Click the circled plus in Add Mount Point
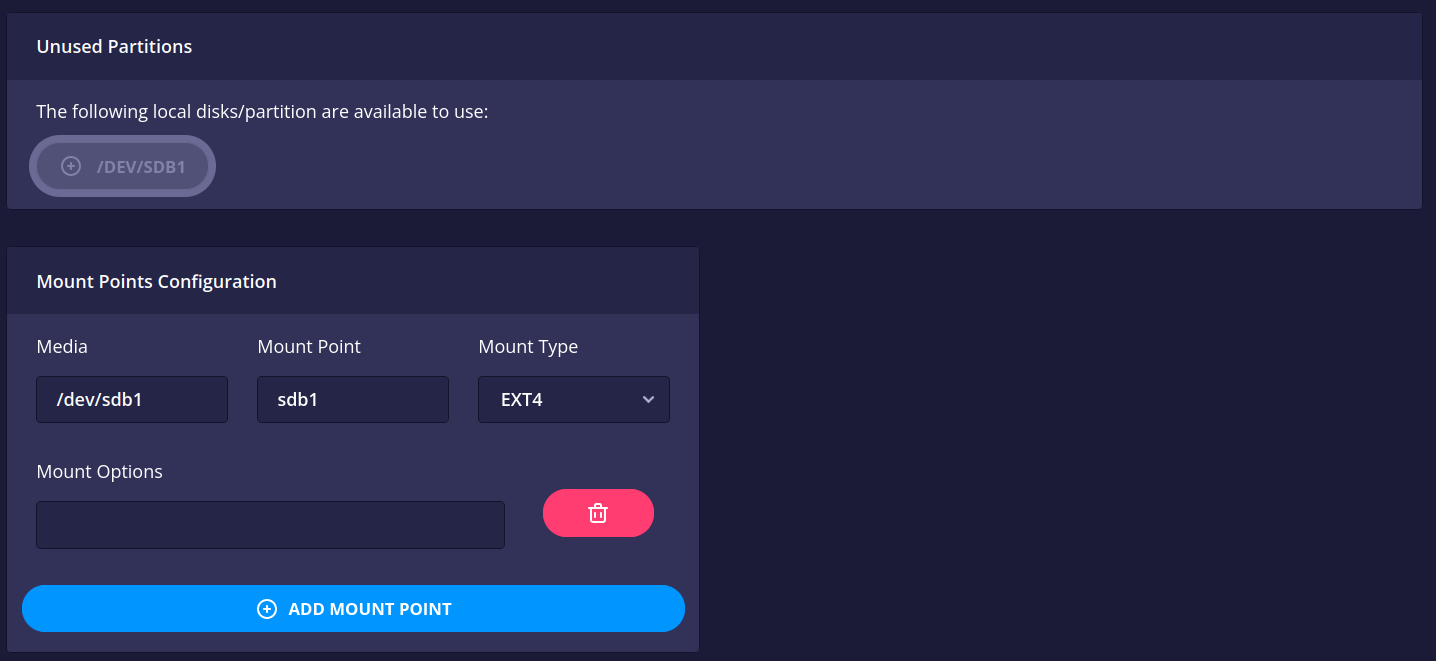The image size is (1436, 661). [267, 609]
